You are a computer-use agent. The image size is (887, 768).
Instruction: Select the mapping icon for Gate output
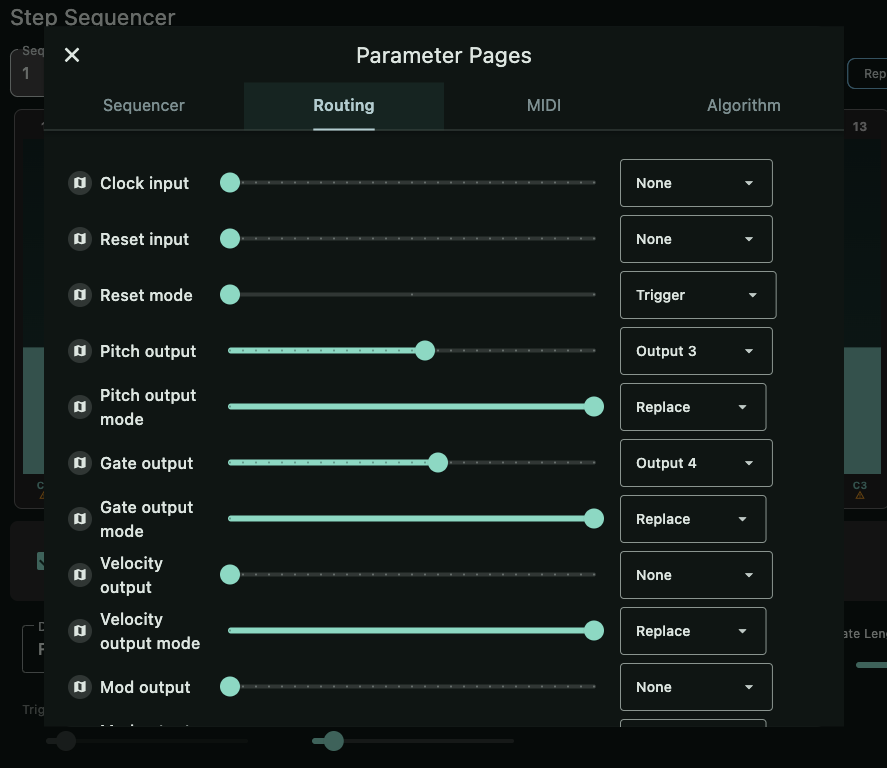(x=80, y=463)
